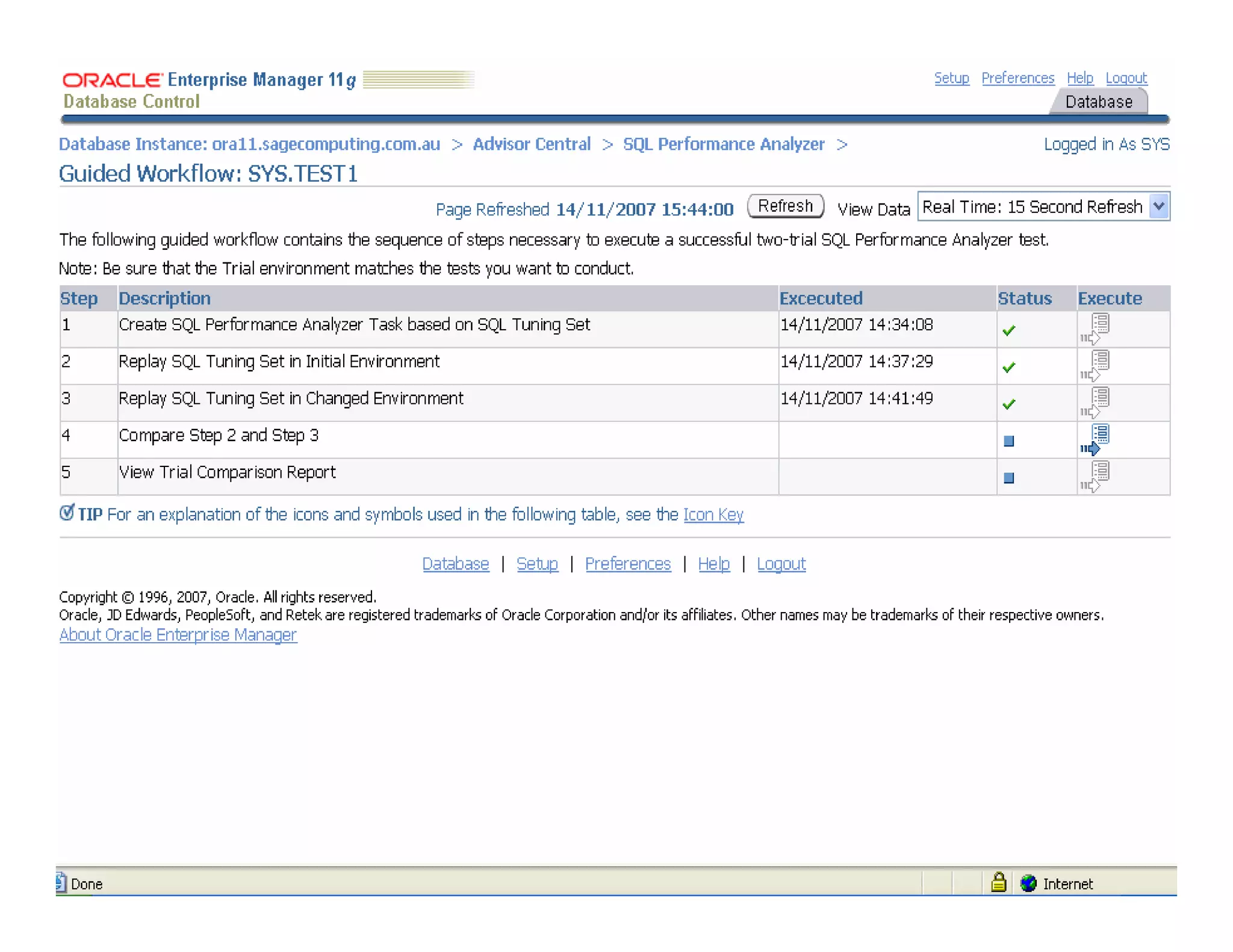
Task: Click green checkmark status of step 2
Action: (1009, 367)
